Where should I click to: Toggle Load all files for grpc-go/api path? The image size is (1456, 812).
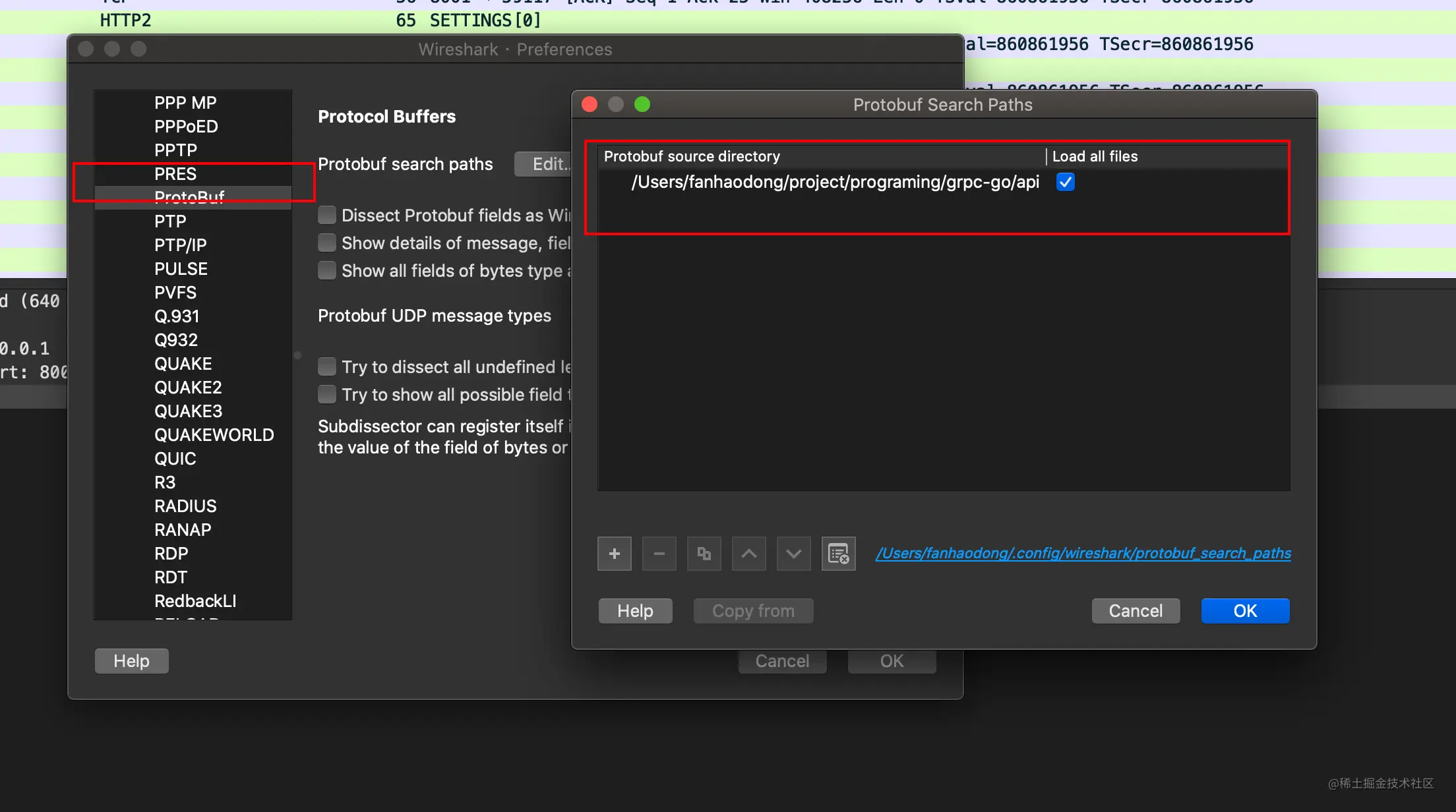click(1065, 182)
